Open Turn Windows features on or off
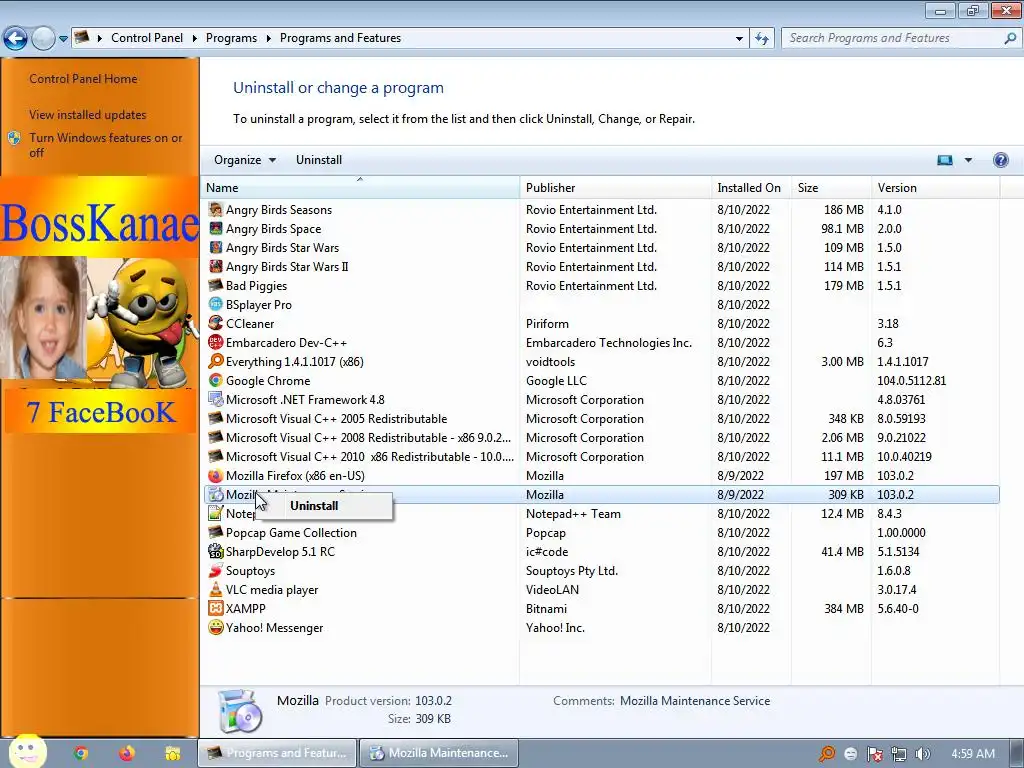Image resolution: width=1024 pixels, height=768 pixels. 106,145
